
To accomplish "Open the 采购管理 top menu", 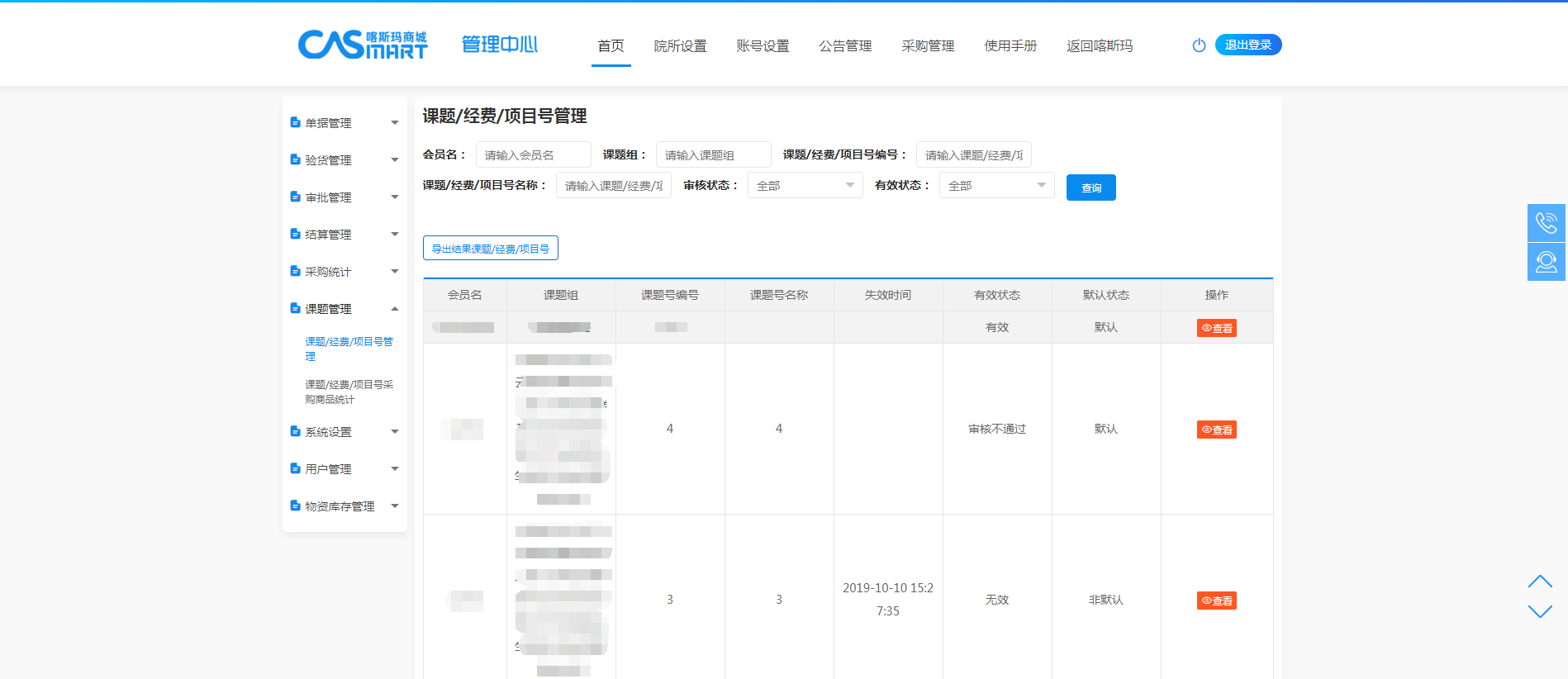I will 928,46.
